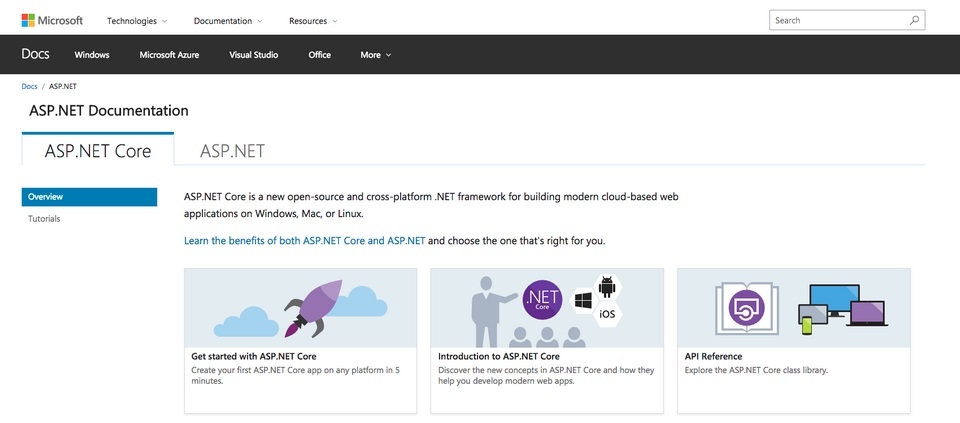Select Overview in the sidebar
960x423 pixels.
[89, 197]
